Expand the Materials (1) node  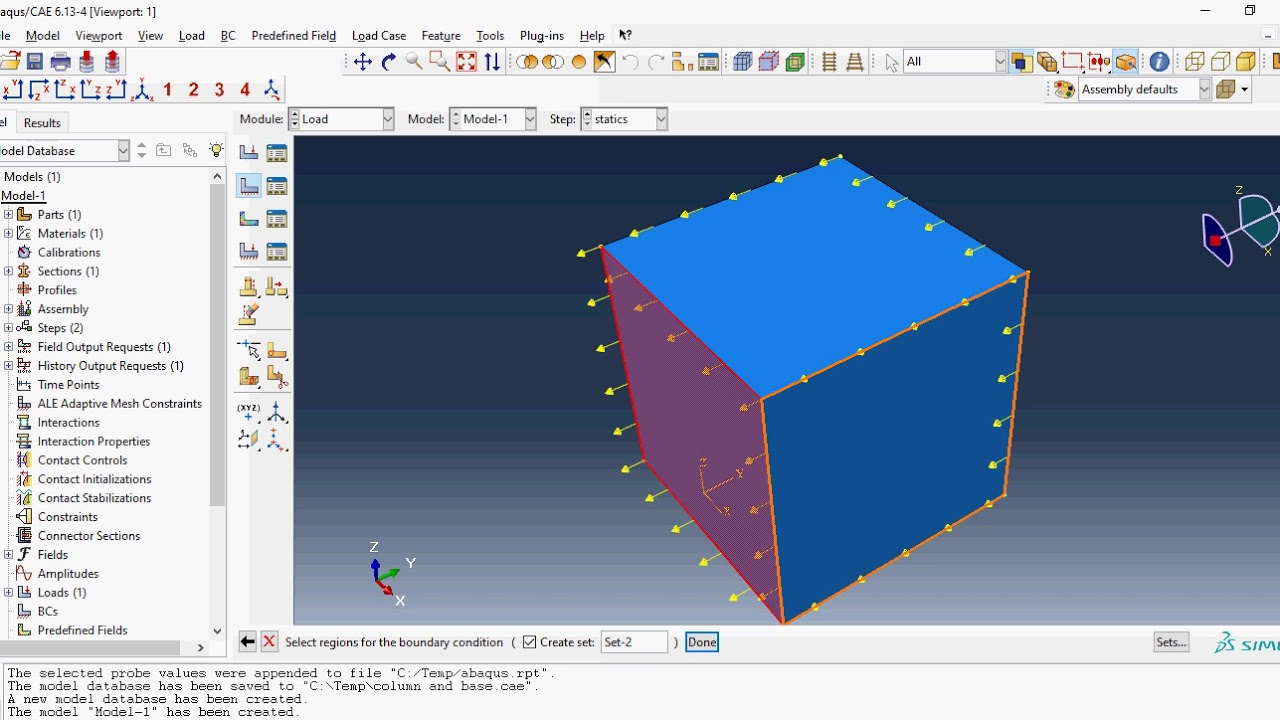[x=8, y=233]
